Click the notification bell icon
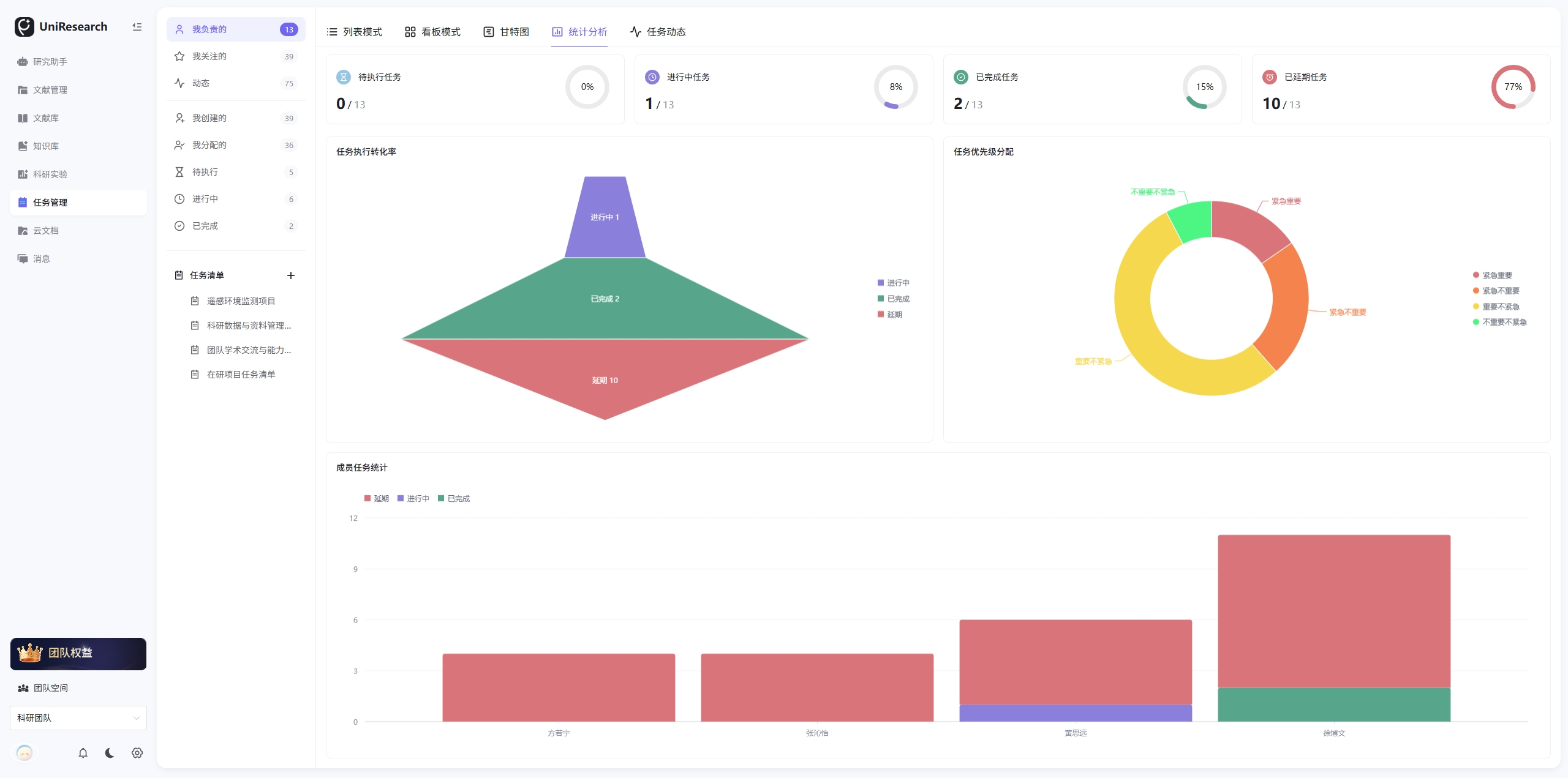 [83, 753]
